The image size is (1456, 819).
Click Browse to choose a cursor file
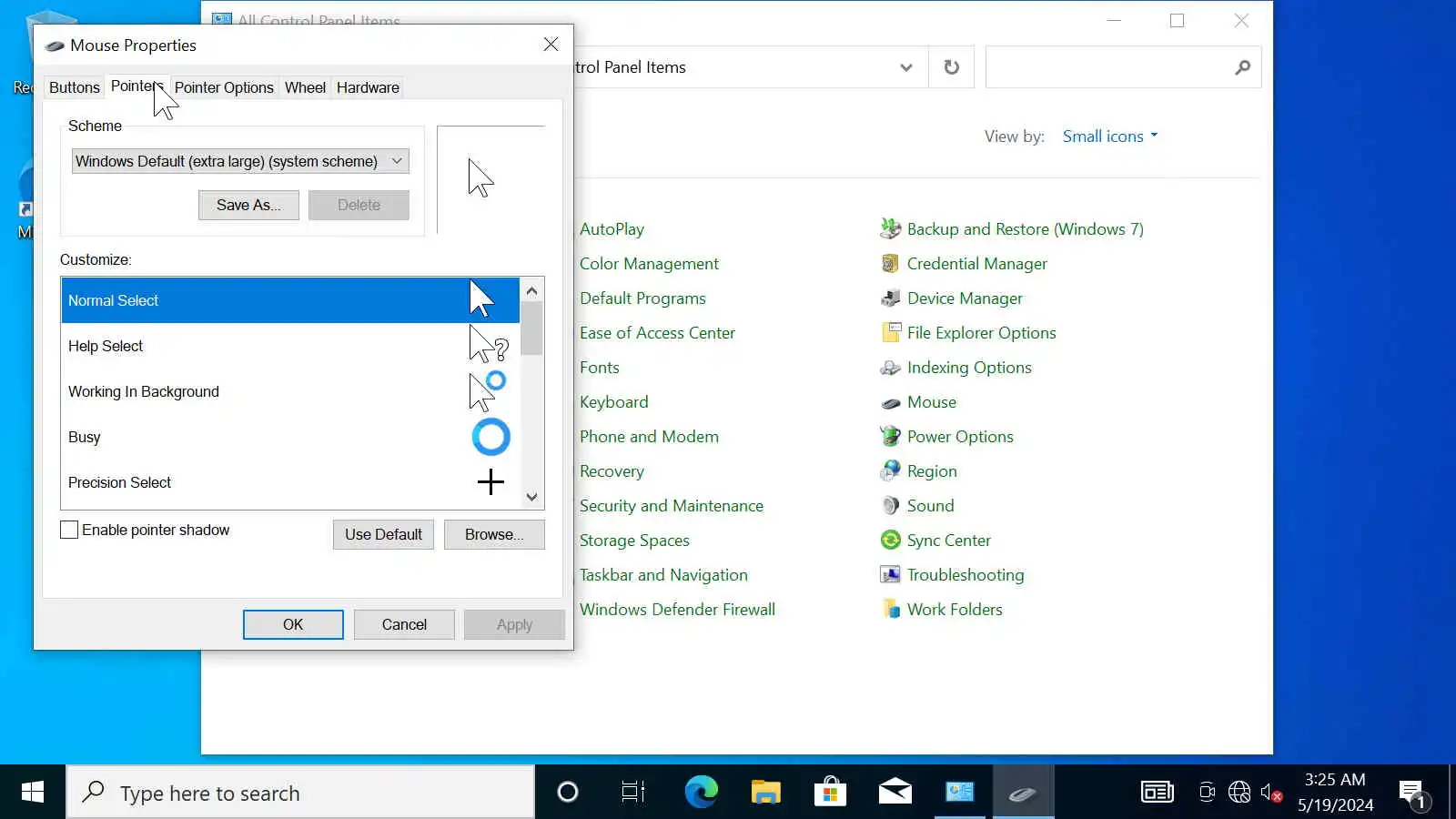click(494, 534)
